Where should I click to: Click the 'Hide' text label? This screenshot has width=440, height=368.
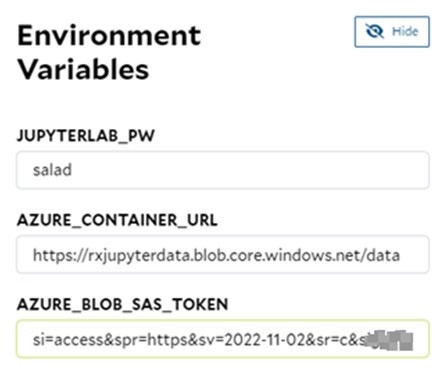(x=405, y=31)
